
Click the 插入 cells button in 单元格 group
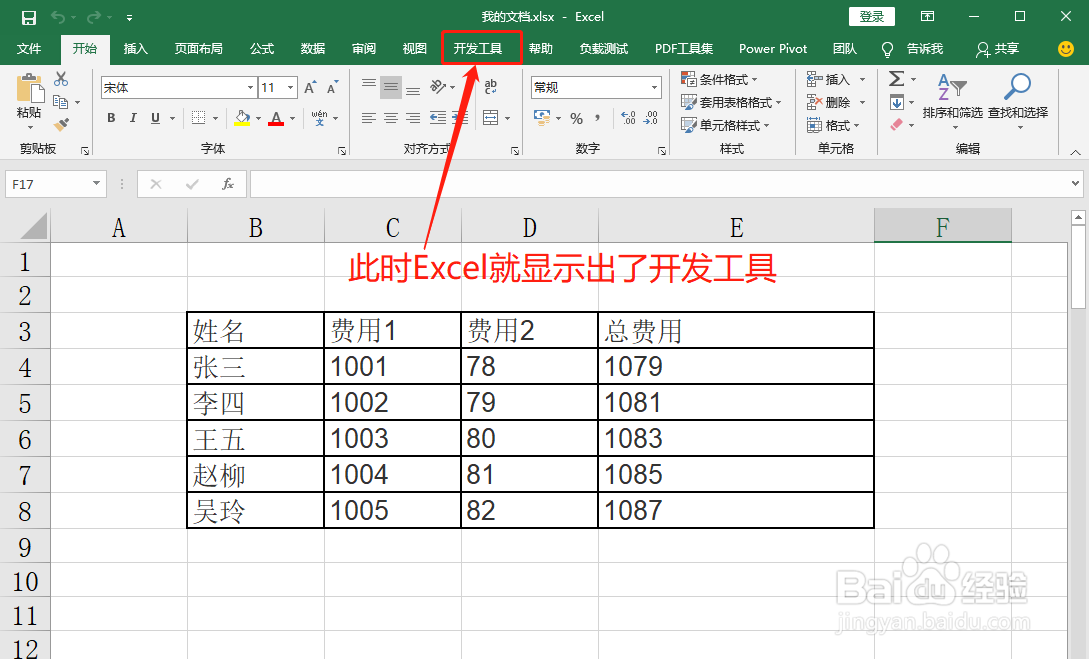tap(836, 79)
